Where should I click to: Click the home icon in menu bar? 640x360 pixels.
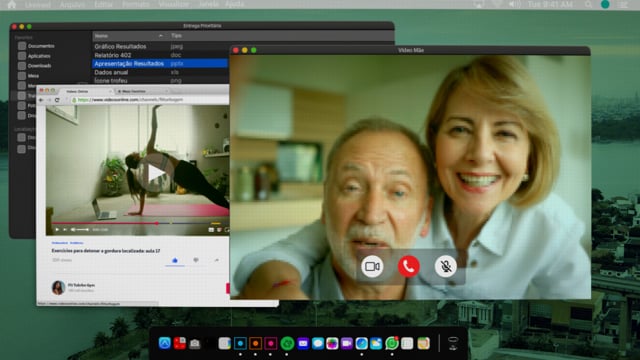click(x=11, y=4)
